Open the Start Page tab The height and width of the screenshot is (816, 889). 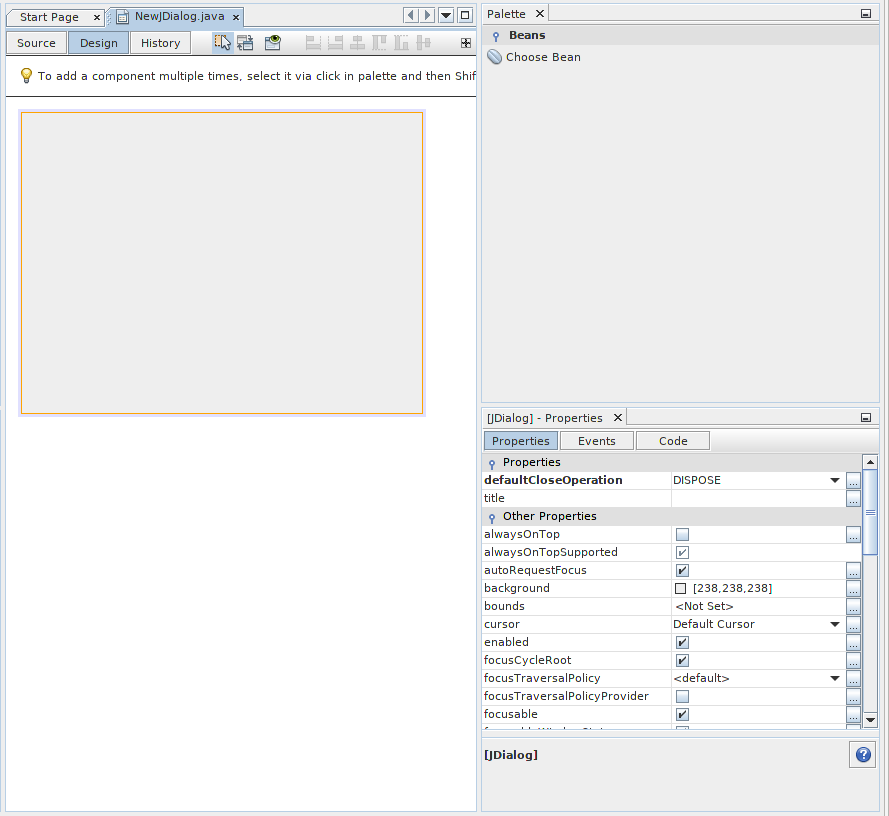(x=49, y=17)
